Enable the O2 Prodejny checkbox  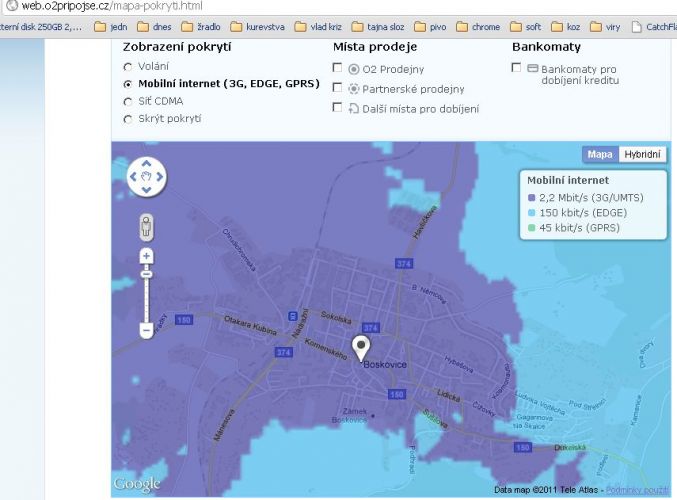coord(337,67)
